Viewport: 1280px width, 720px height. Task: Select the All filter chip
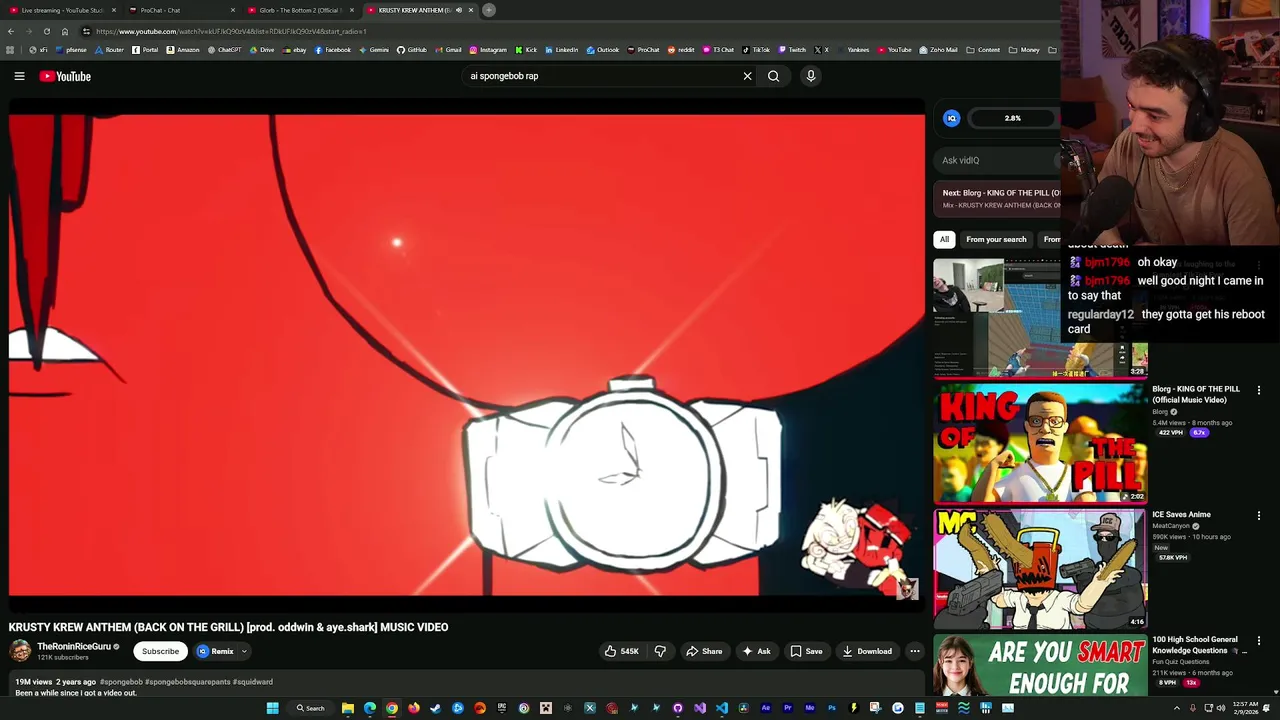pyautogui.click(x=944, y=239)
